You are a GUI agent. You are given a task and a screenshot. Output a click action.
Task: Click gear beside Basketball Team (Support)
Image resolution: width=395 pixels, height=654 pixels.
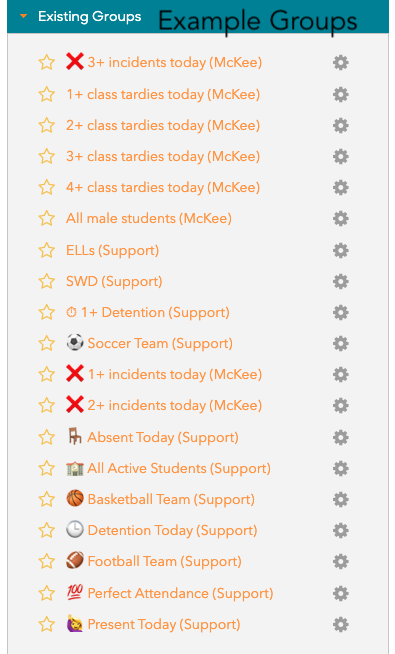(341, 499)
